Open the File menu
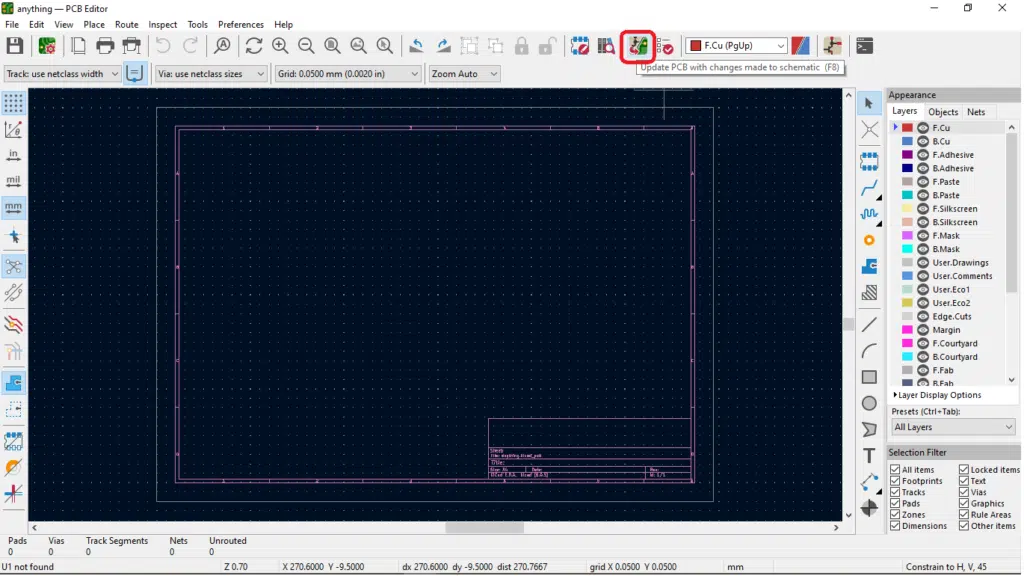 click(12, 24)
